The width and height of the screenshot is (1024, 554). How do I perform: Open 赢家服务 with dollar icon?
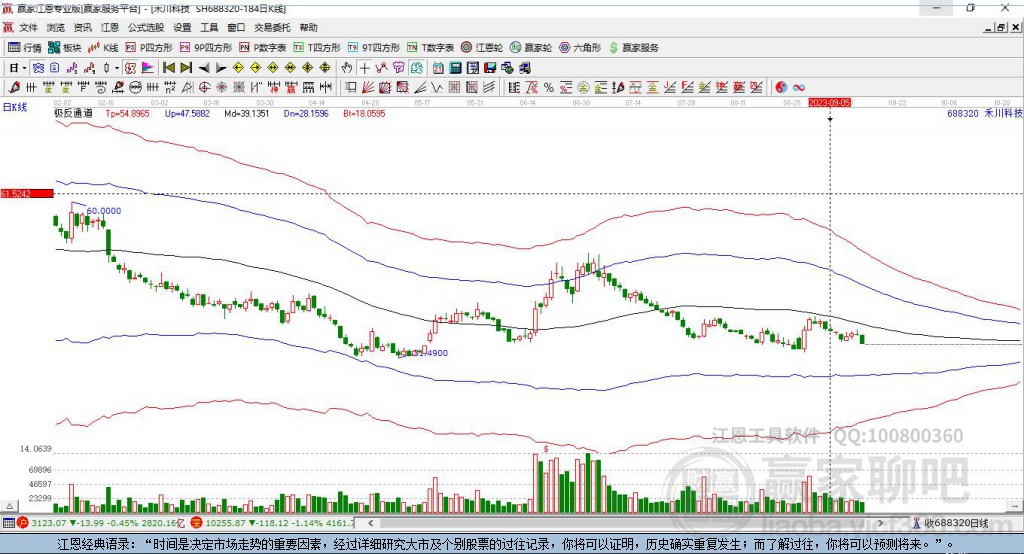point(633,48)
